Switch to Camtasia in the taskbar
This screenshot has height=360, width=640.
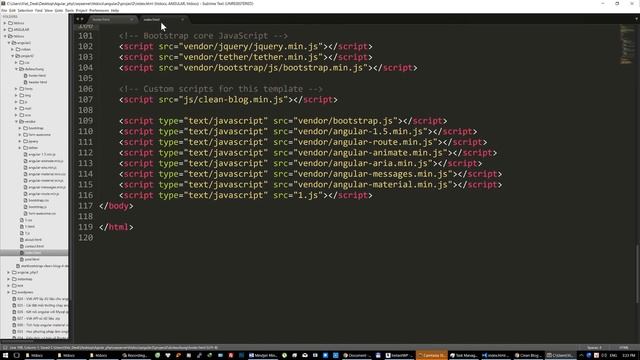click(431, 356)
